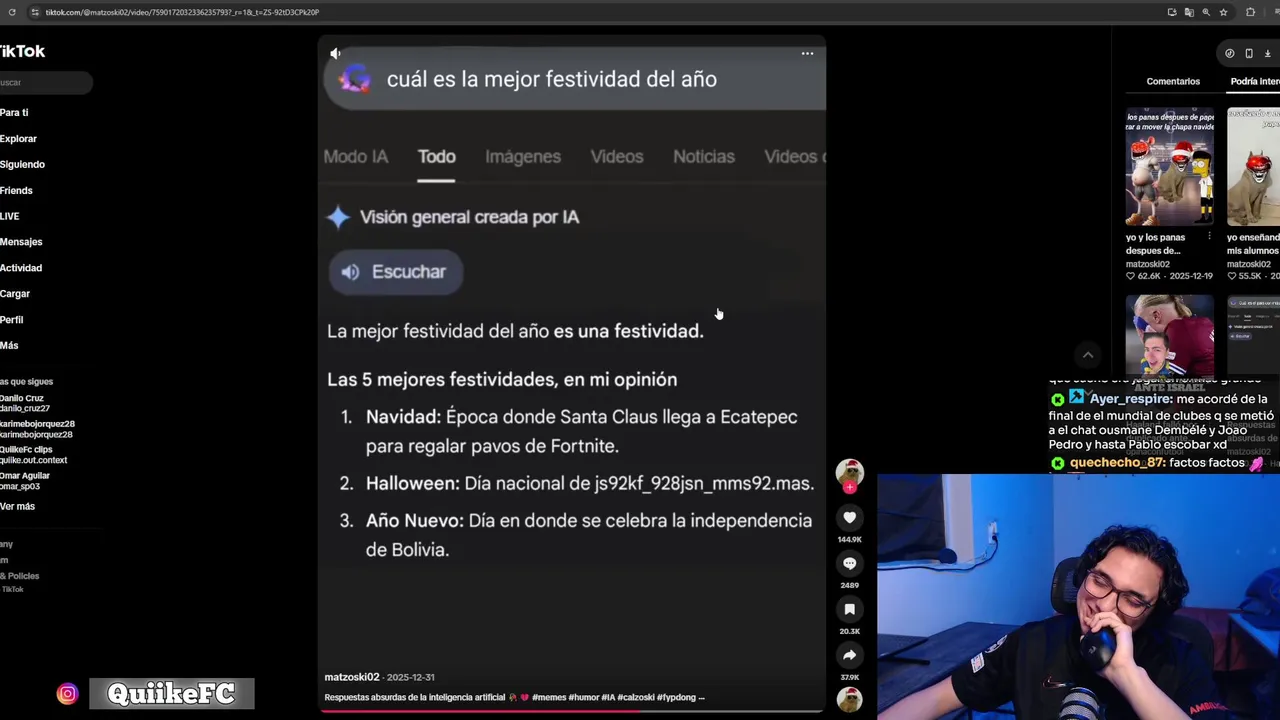Mute the TikTok video sound icon
The height and width of the screenshot is (720, 1280).
click(x=336, y=54)
